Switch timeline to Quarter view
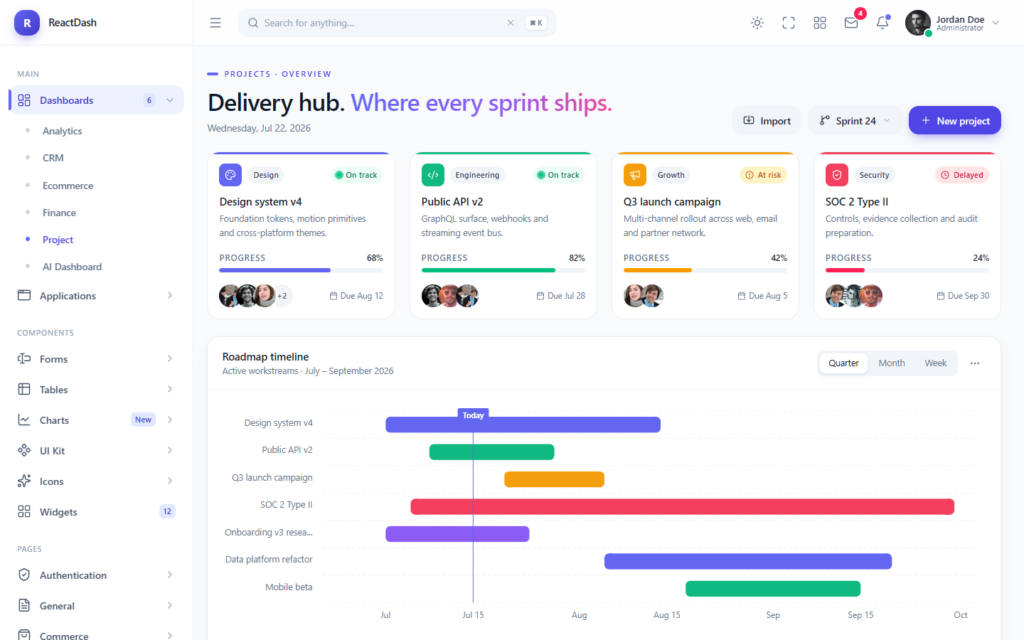 point(843,363)
